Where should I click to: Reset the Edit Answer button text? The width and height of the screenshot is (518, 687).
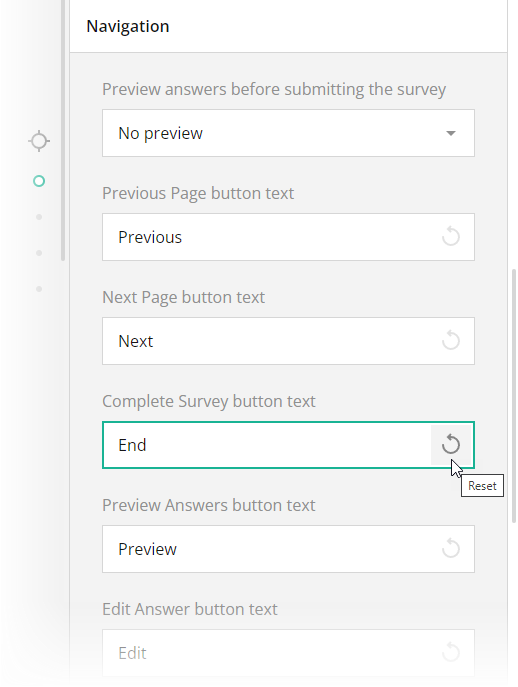(x=451, y=653)
